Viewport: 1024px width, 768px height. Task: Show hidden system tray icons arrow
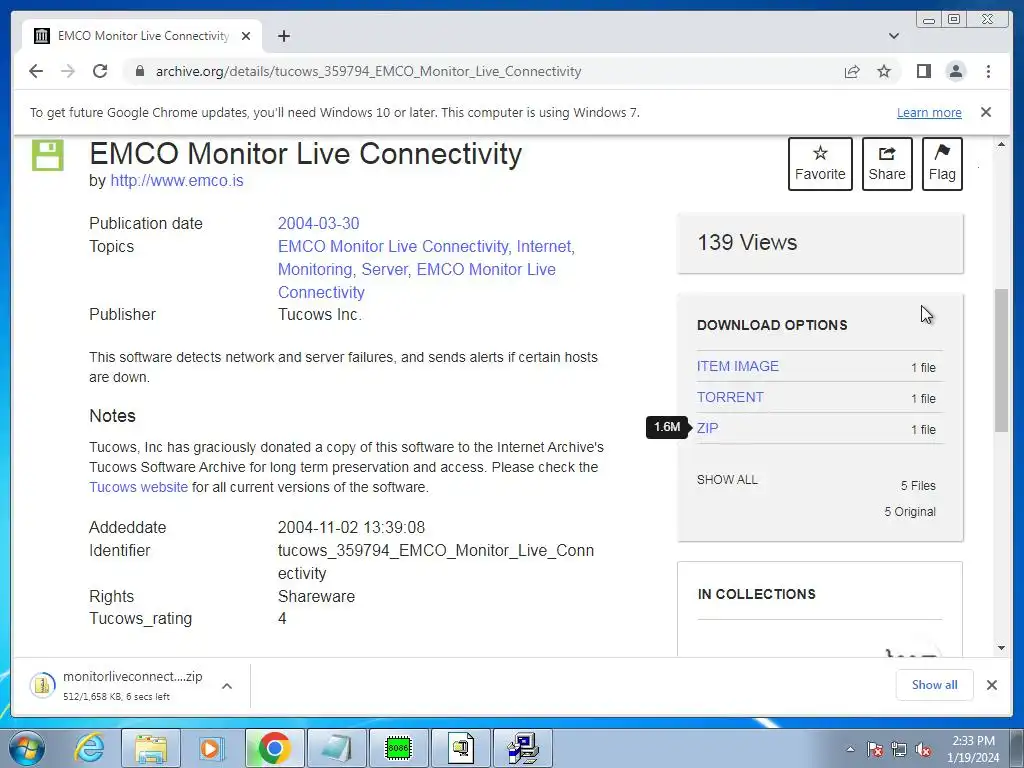850,749
